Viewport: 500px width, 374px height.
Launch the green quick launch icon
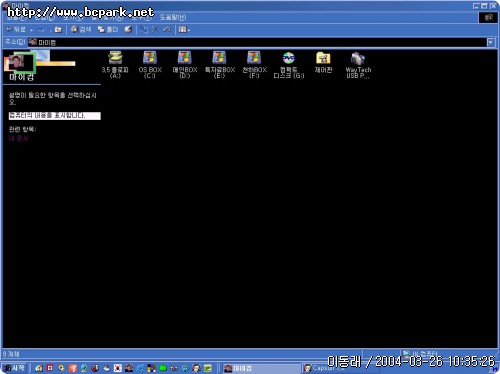click(x=163, y=368)
